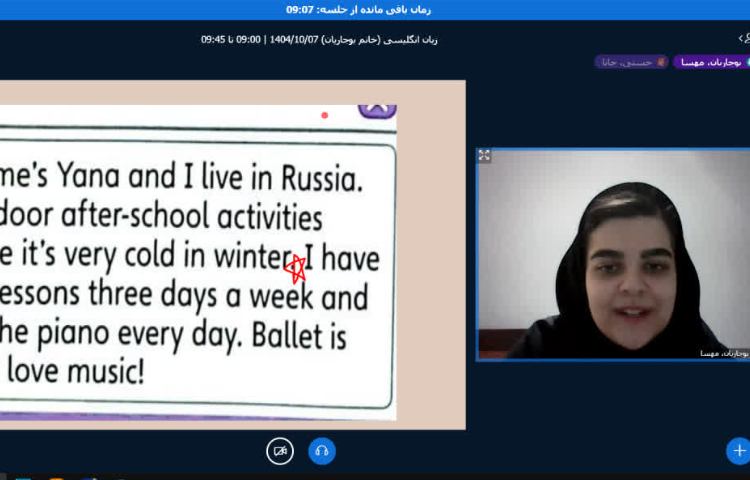750x480 pixels.
Task: Open the blue plus actions button
Action: point(738,451)
